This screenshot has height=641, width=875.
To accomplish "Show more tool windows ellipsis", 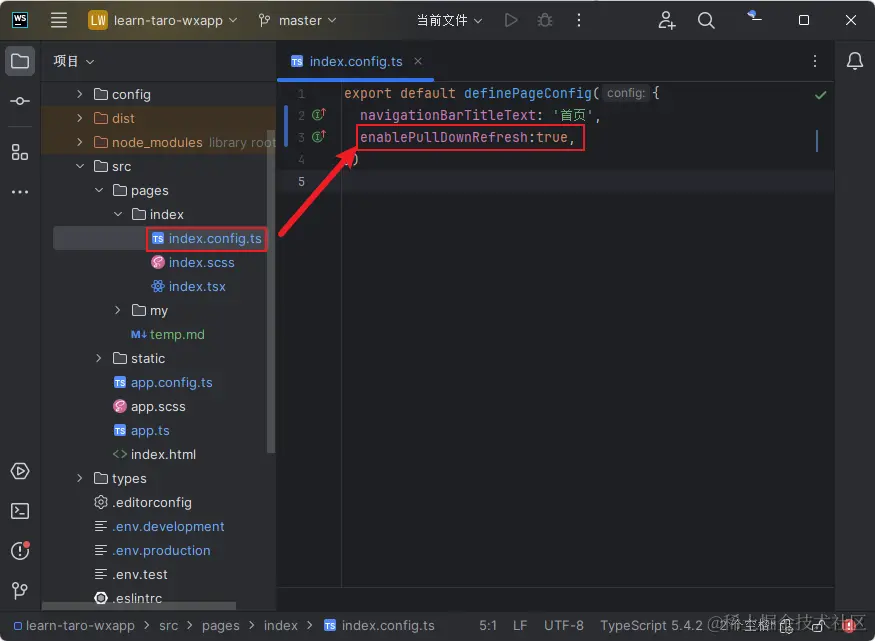I will click(x=20, y=192).
